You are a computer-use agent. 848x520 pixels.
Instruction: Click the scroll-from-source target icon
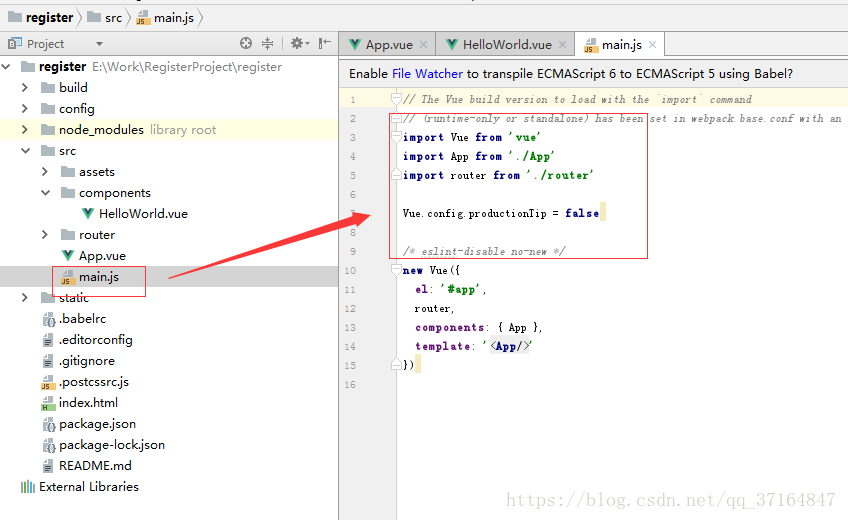tap(246, 43)
